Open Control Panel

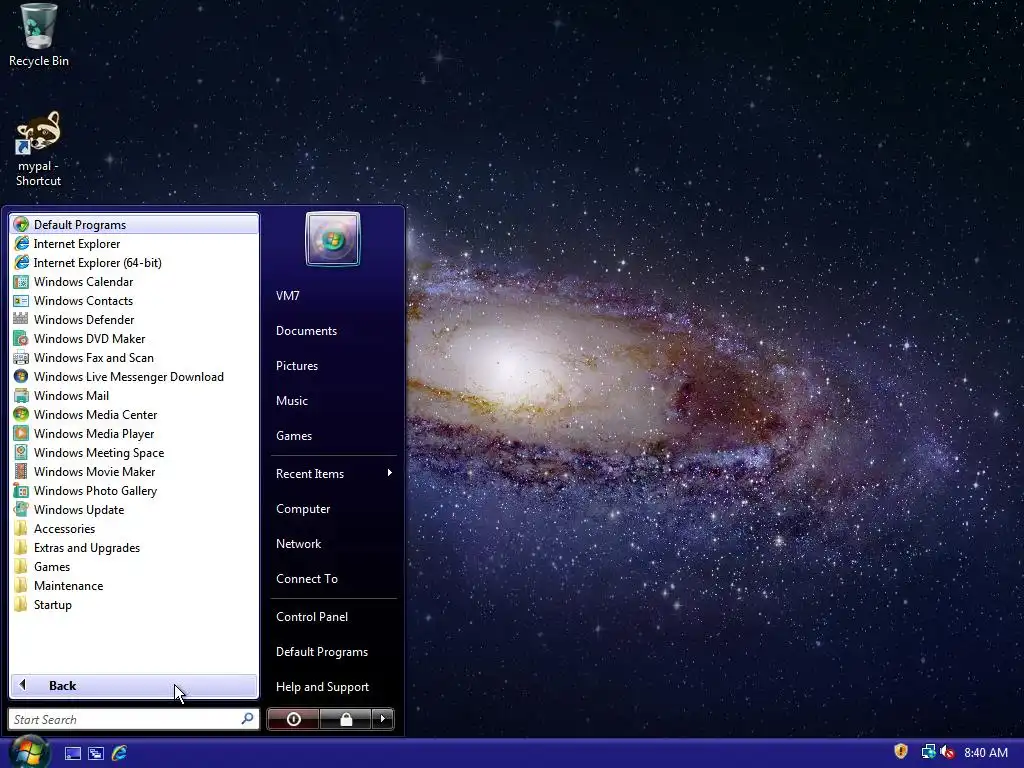pos(333,616)
